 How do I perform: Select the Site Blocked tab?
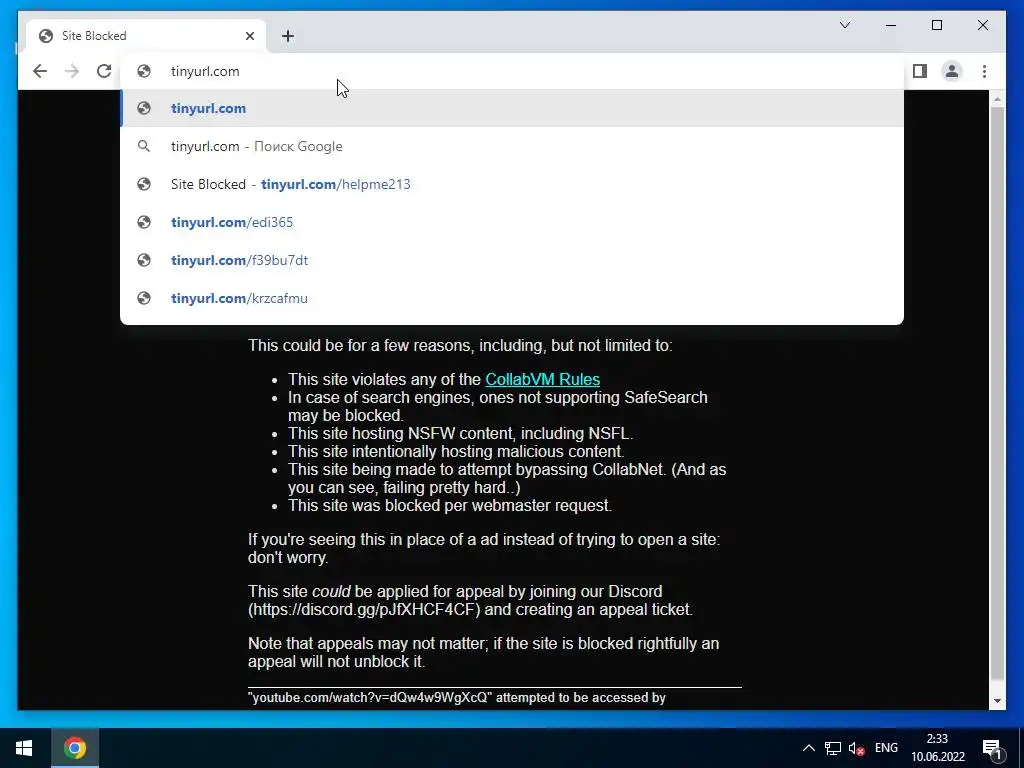coord(146,36)
